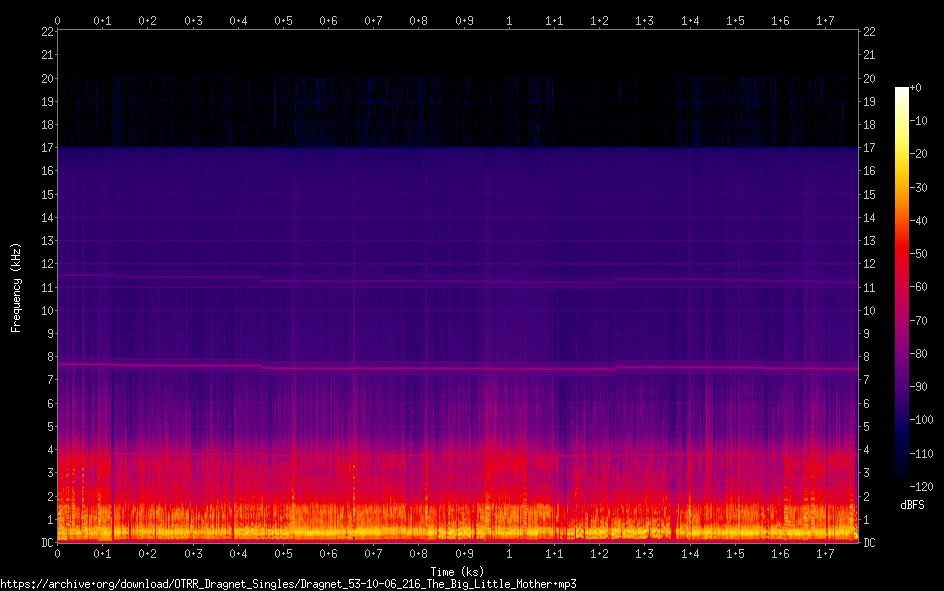The image size is (944, 591).
Task: Click the 'DC' label on left axis
Action: point(46,543)
